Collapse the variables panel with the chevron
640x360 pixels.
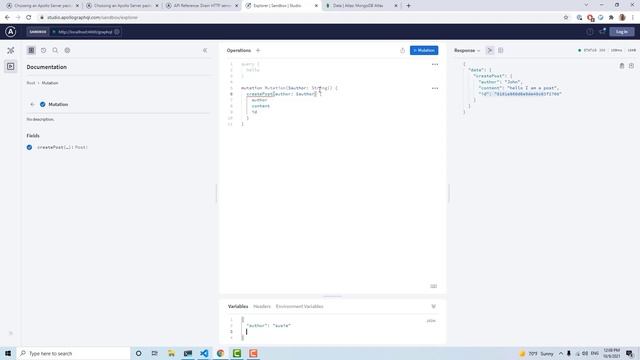pyautogui.click(x=433, y=306)
